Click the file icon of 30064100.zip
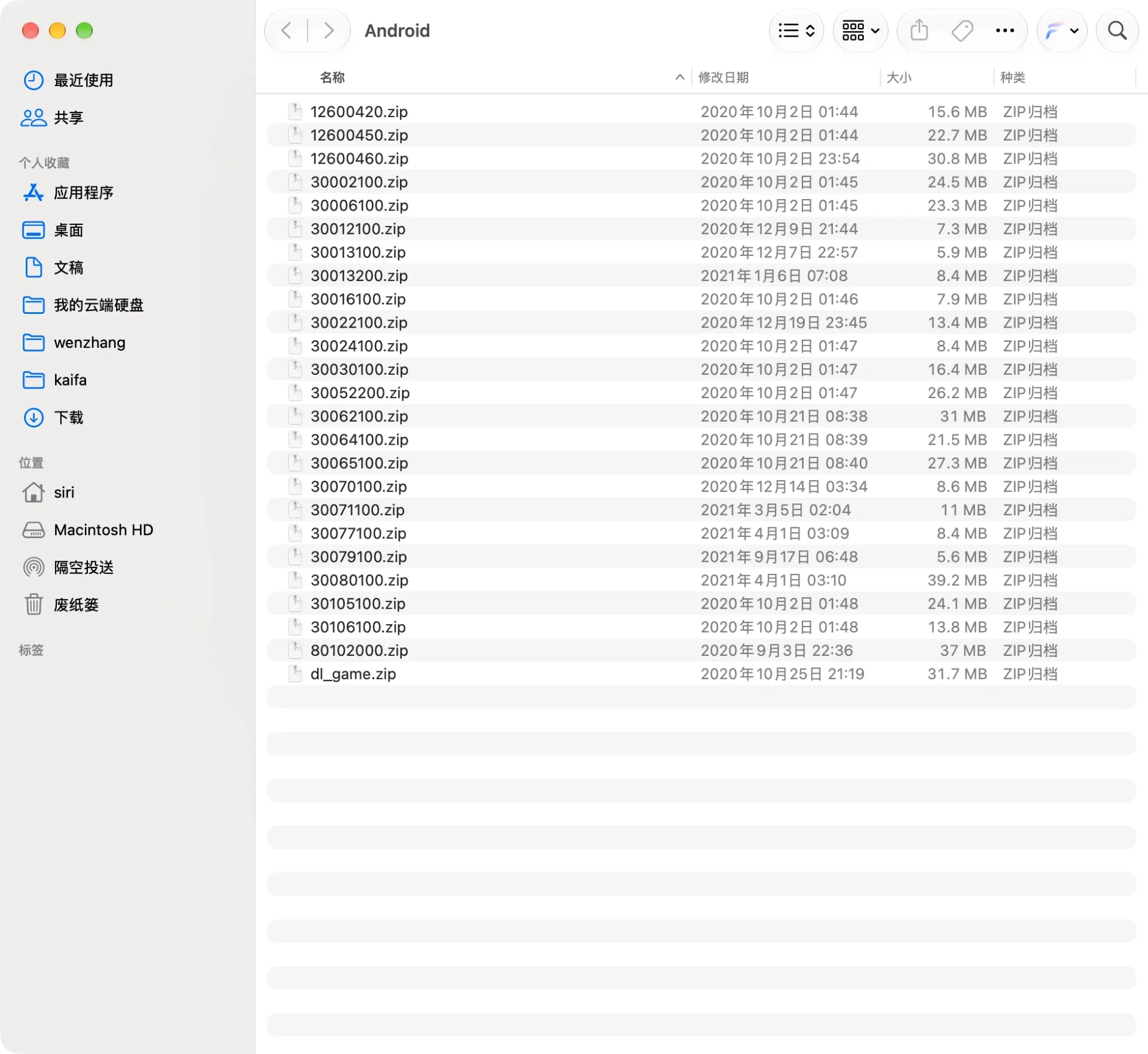 [x=295, y=439]
